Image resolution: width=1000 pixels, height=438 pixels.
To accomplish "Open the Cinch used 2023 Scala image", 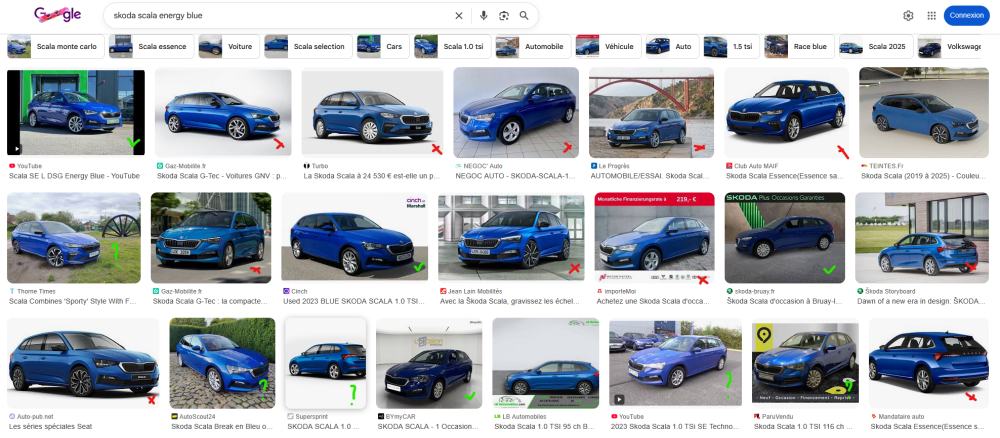I will [x=355, y=238].
